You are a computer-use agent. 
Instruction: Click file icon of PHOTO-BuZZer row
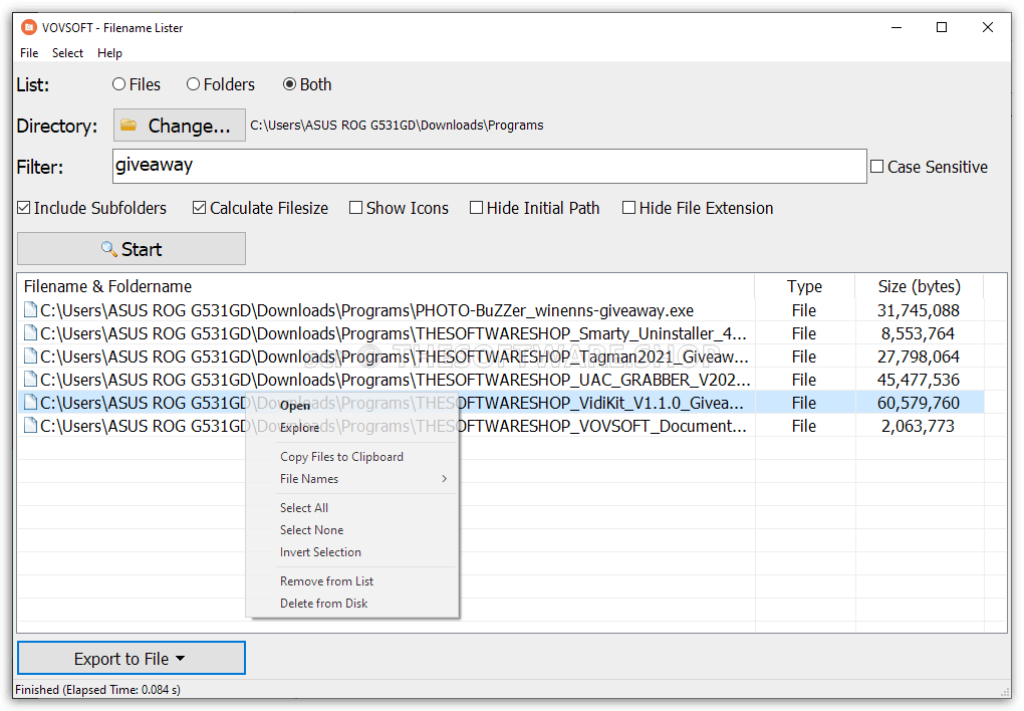[30, 309]
